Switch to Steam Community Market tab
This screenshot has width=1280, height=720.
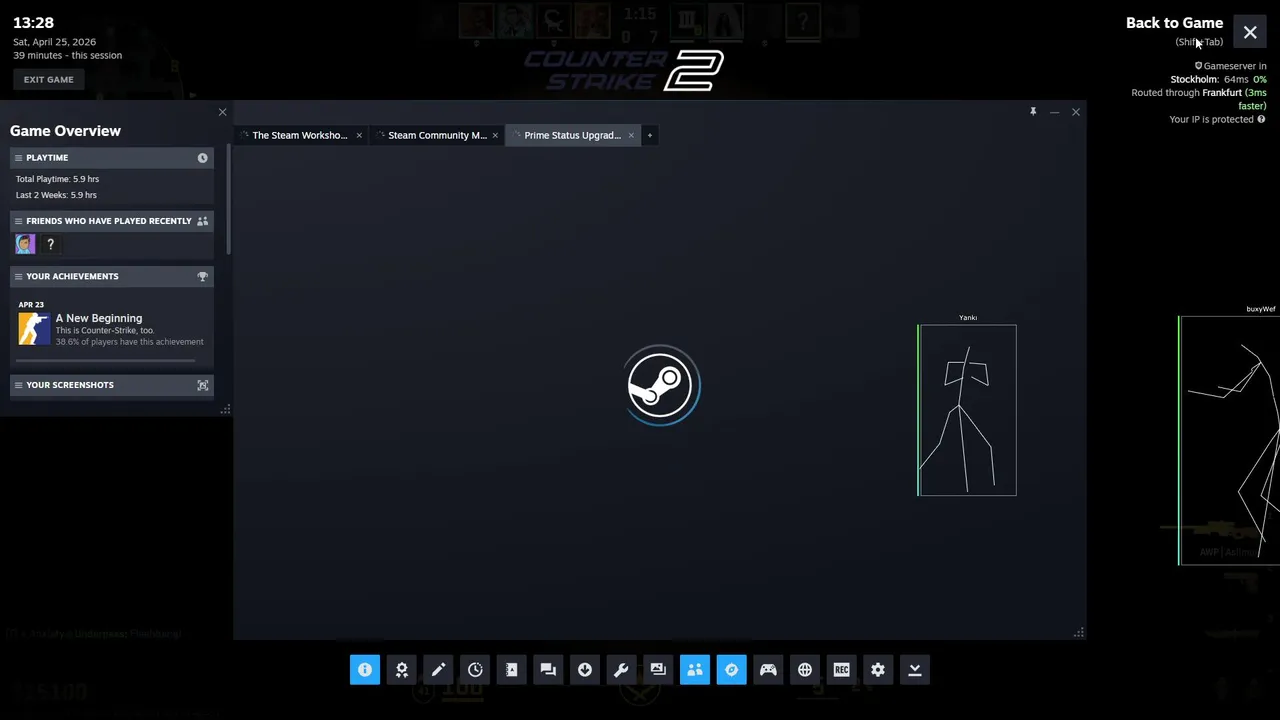click(x=437, y=135)
